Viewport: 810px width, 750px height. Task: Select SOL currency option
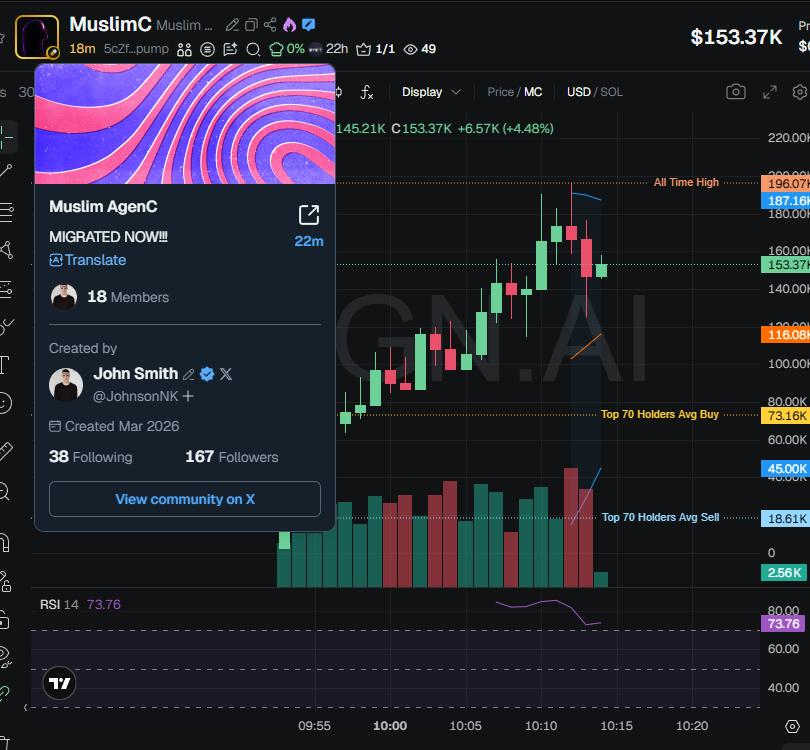click(x=611, y=92)
